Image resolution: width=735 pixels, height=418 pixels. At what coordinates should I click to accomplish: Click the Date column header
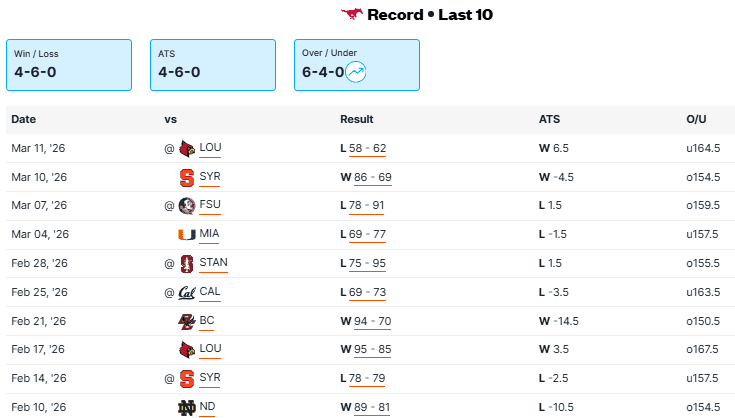(24, 119)
